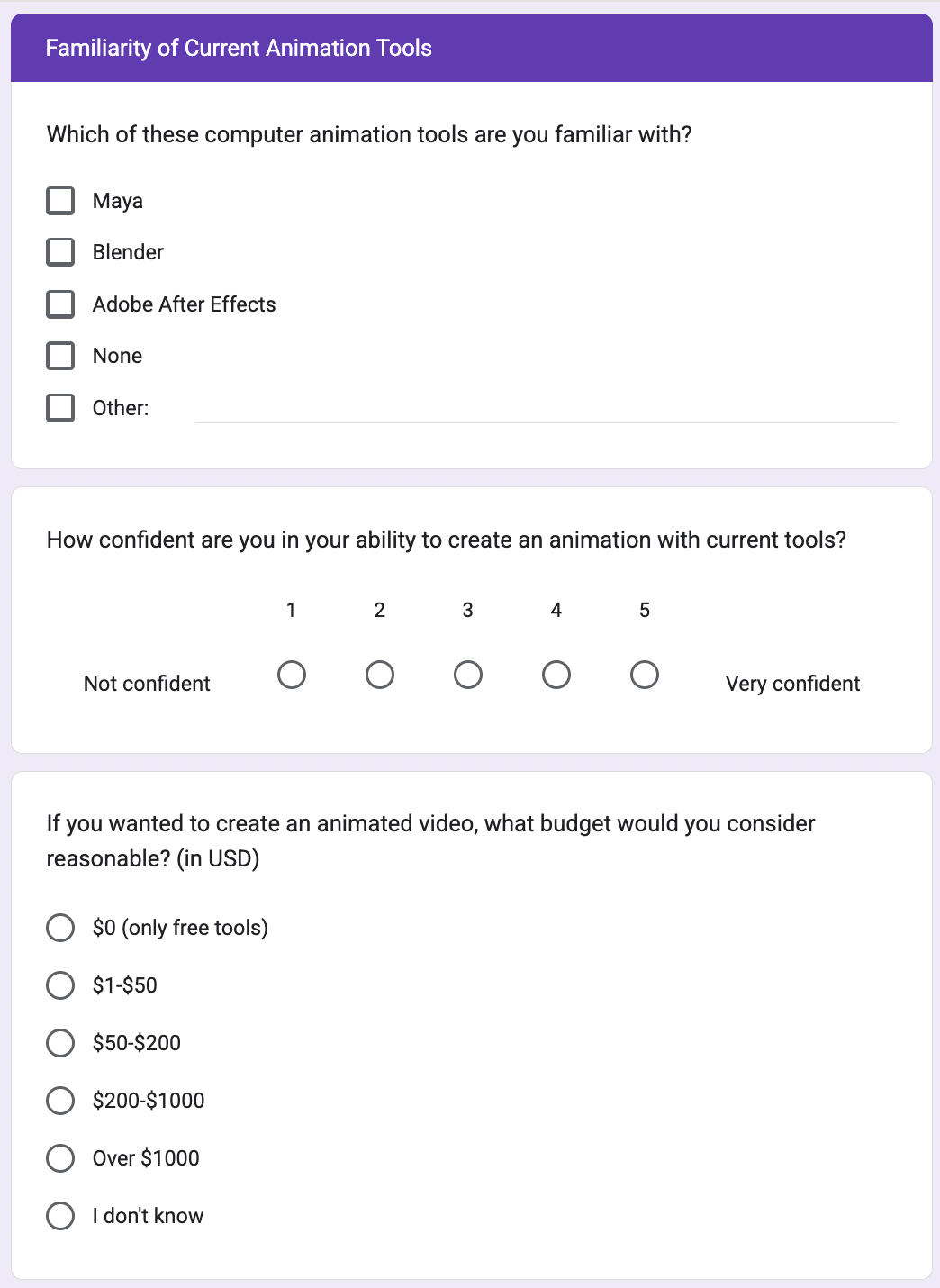Pick confidence level 4
The width and height of the screenshot is (940, 1288).
click(556, 675)
